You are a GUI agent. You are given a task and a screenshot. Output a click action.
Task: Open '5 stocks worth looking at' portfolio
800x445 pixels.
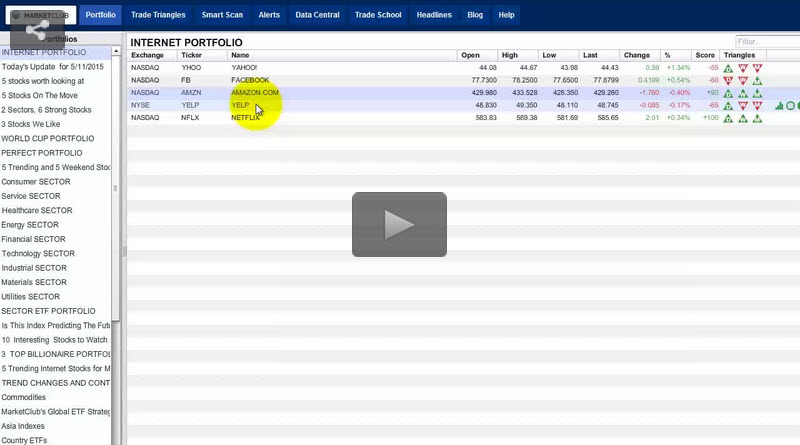tap(43, 81)
